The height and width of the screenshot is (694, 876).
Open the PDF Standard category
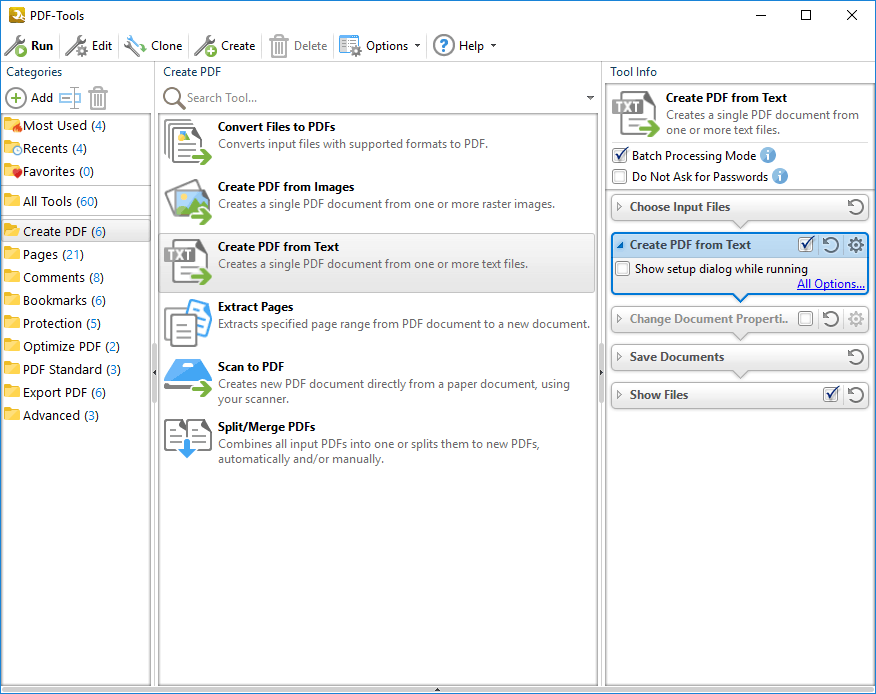76,369
